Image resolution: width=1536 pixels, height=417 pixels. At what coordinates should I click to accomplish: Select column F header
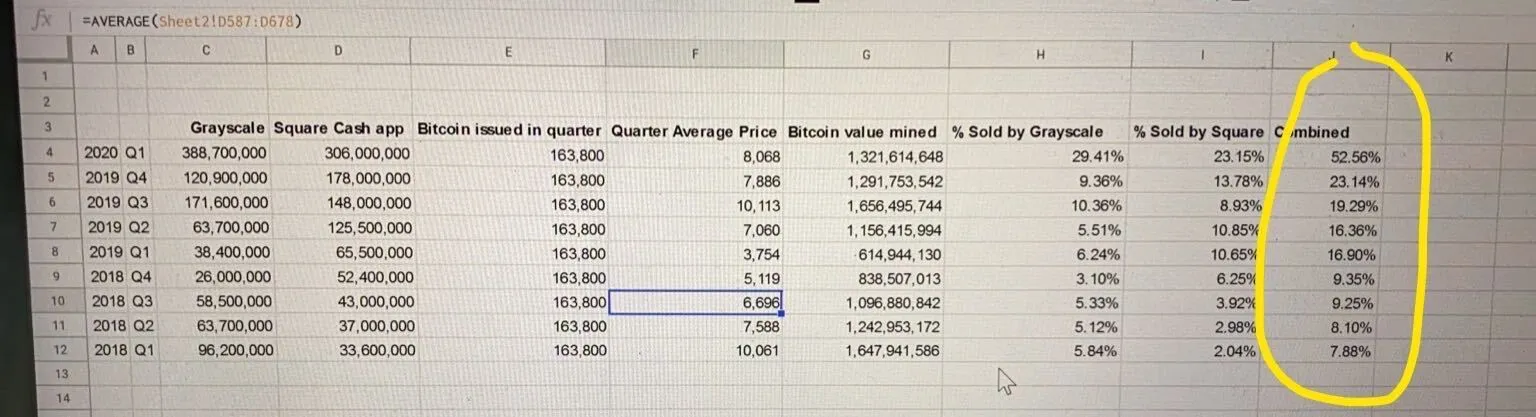(x=694, y=55)
